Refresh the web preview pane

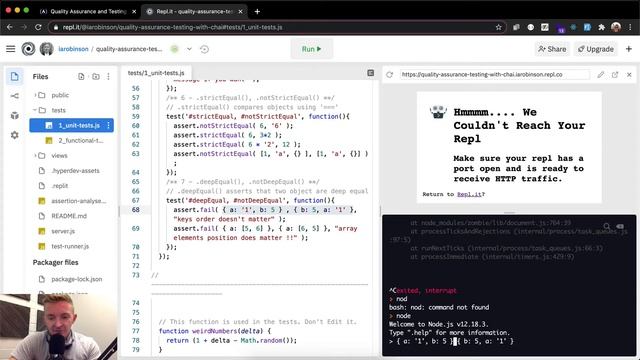point(390,75)
